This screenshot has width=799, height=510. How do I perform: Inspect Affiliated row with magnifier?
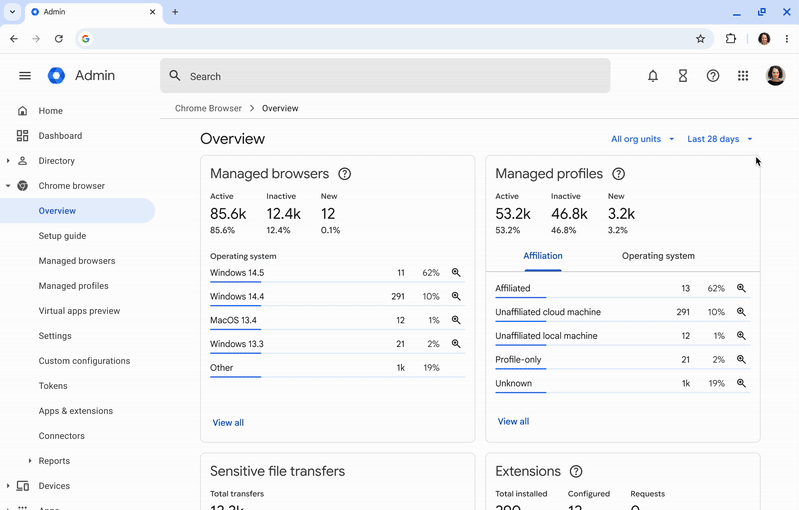click(741, 288)
